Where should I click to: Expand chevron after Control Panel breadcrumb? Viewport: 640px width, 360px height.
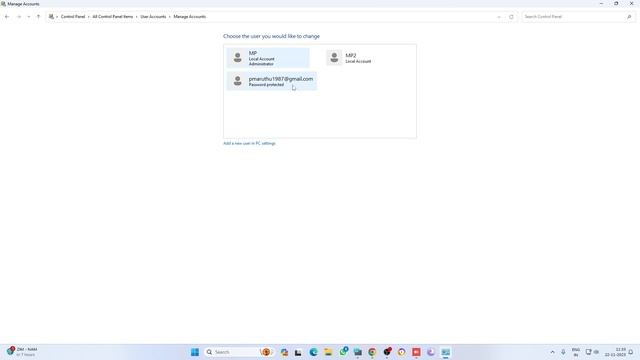[89, 17]
